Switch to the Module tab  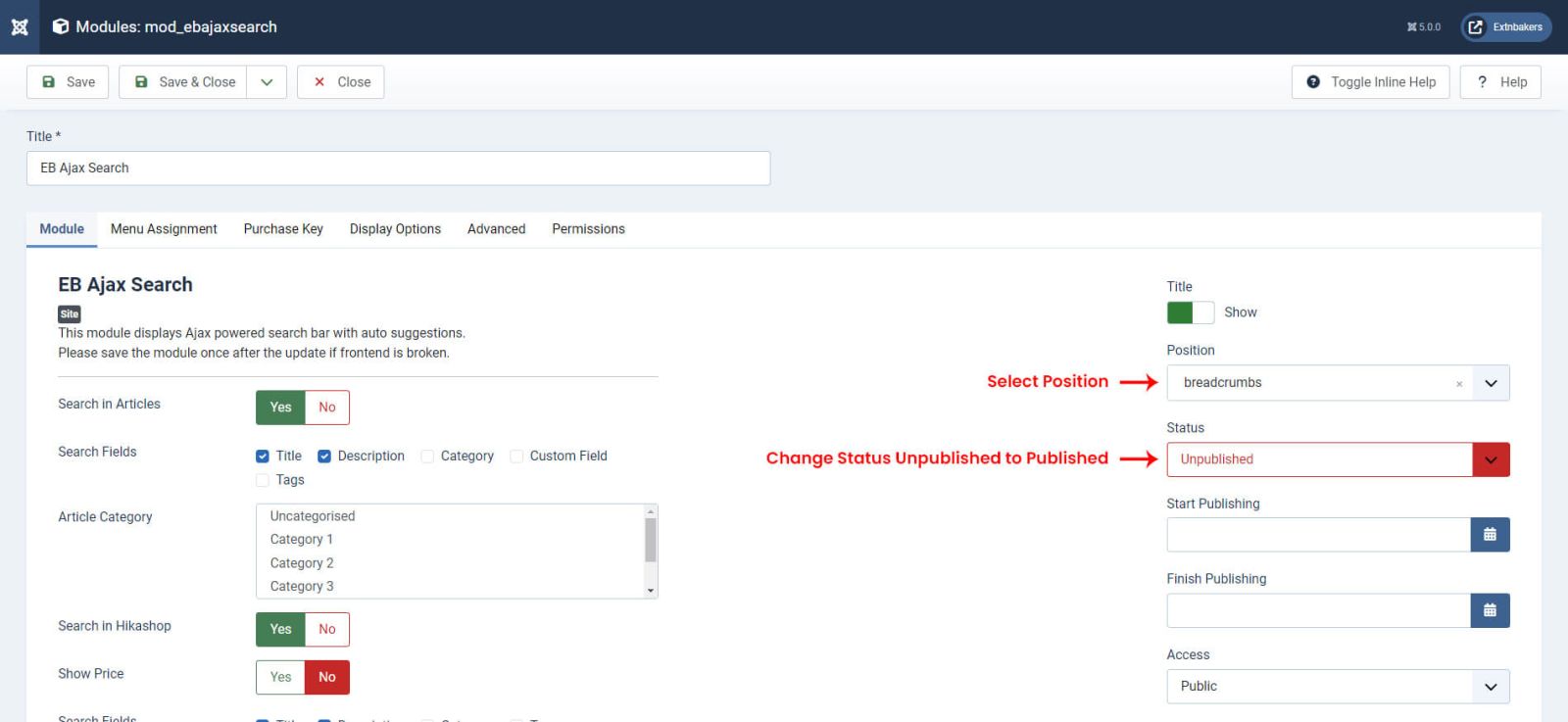[62, 229]
